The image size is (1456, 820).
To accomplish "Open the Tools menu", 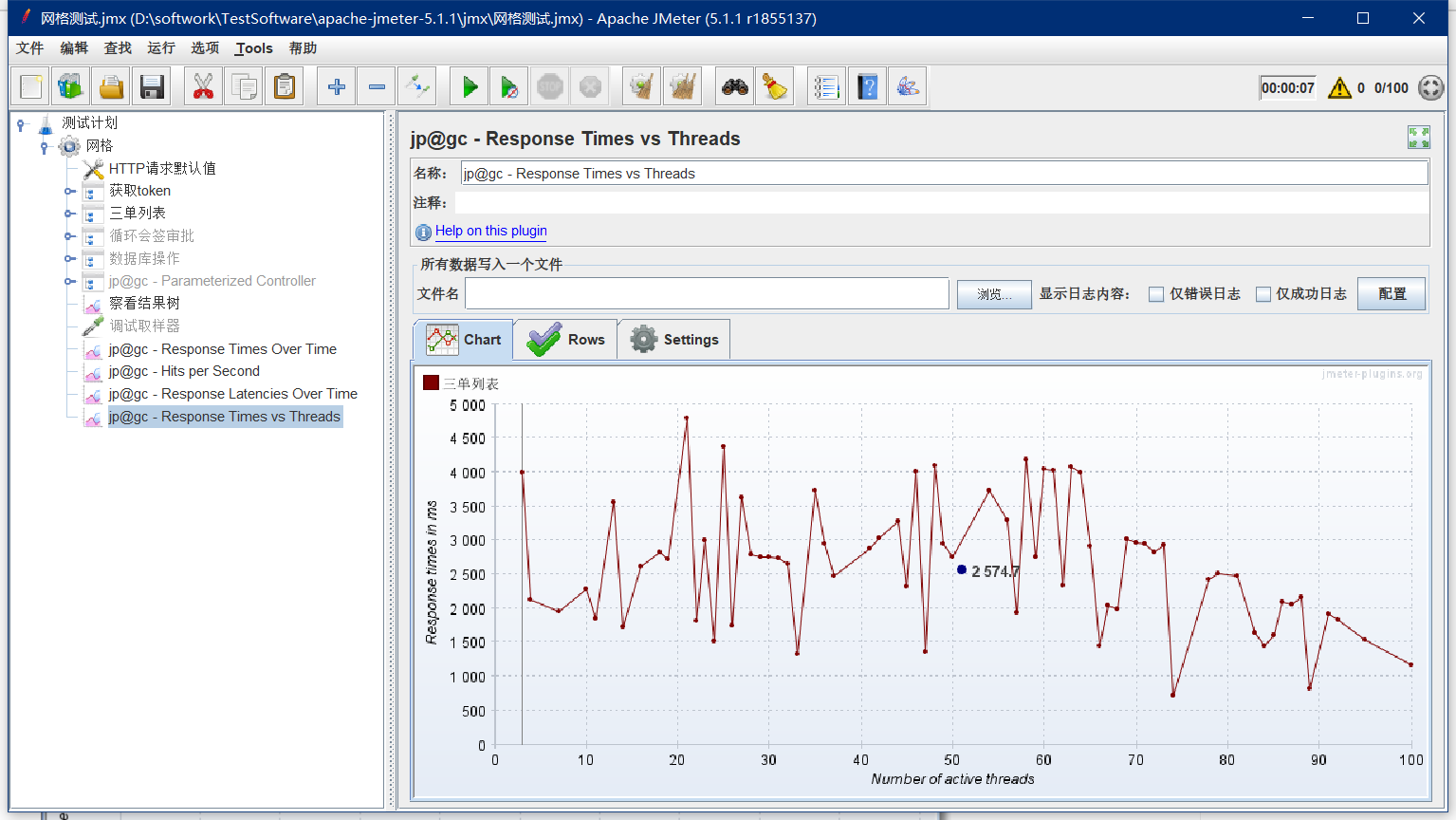I will 254,48.
